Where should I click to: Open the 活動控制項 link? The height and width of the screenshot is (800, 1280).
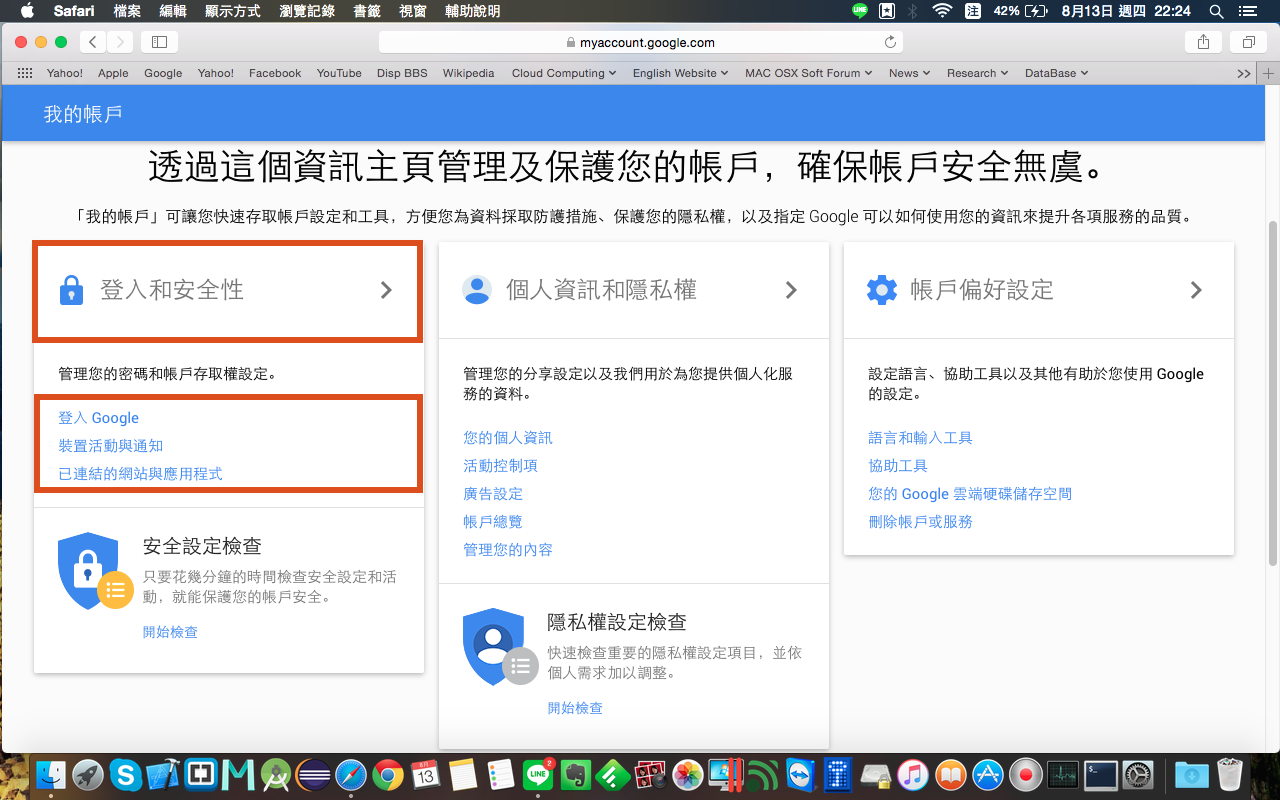pos(500,466)
